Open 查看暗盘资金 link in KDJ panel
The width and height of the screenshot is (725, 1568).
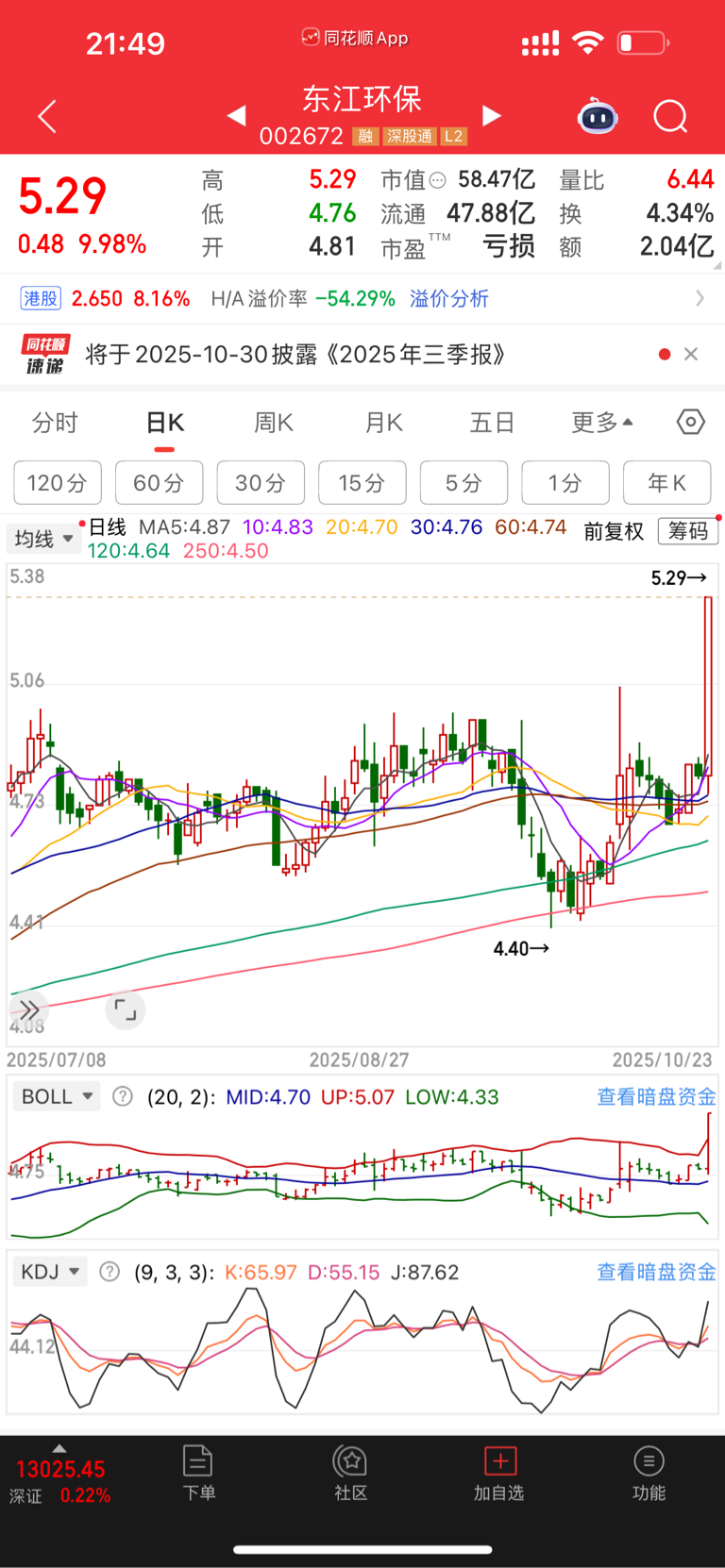click(x=656, y=1272)
